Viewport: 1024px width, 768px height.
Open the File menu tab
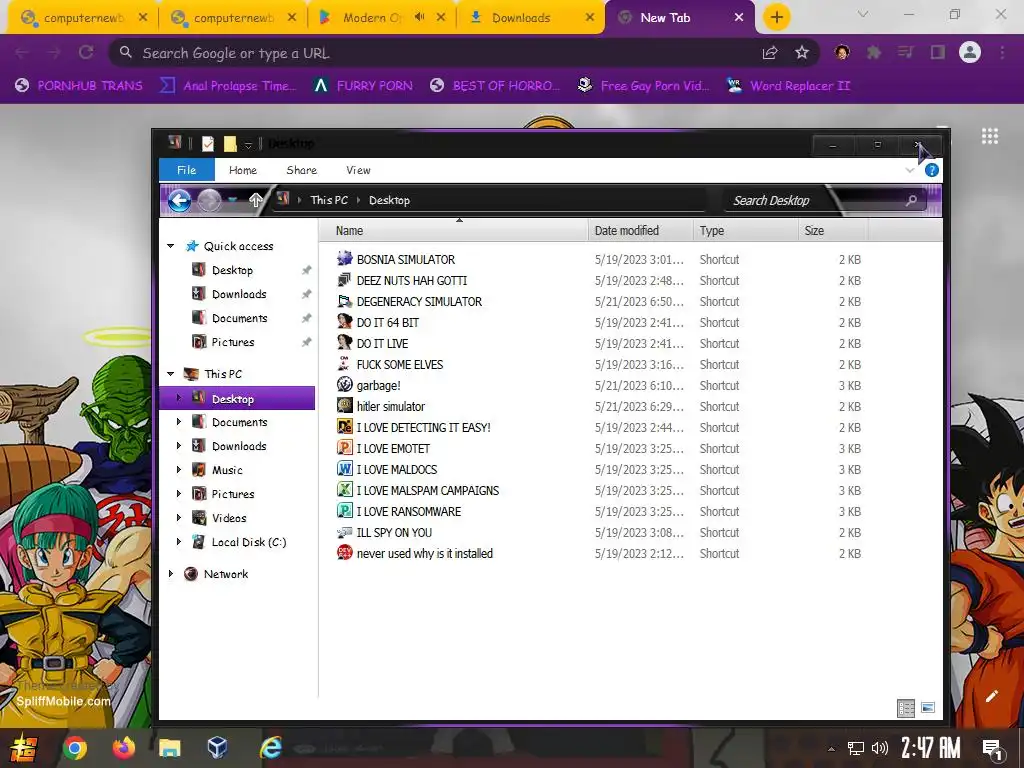click(187, 170)
